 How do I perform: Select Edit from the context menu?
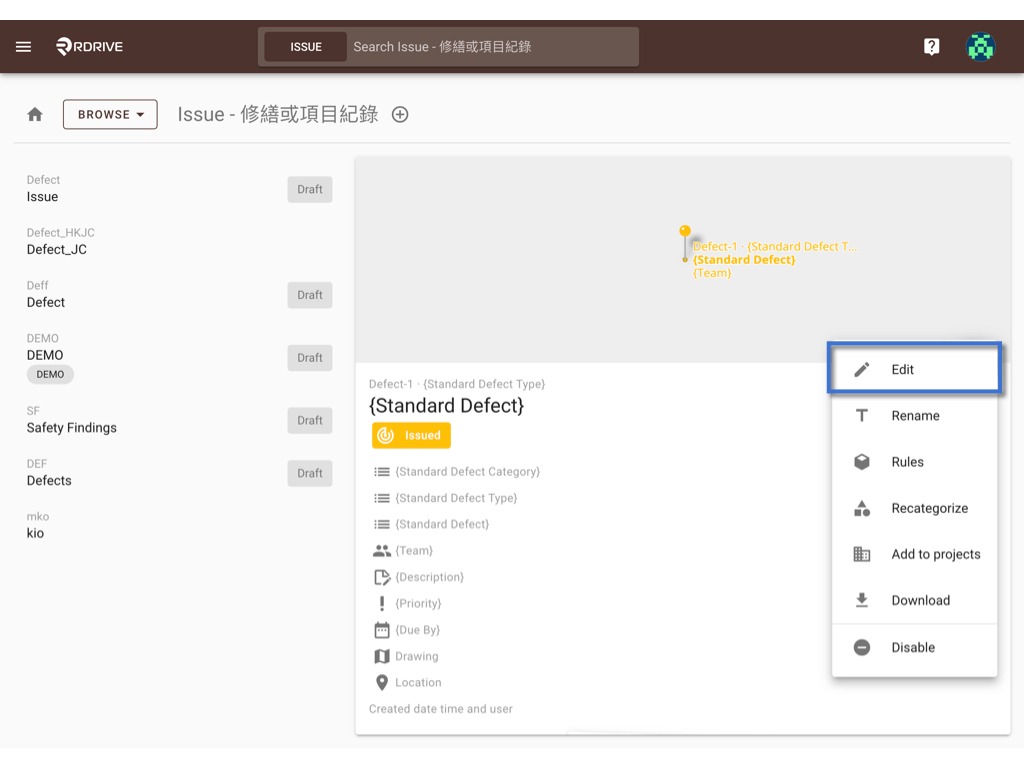914,370
